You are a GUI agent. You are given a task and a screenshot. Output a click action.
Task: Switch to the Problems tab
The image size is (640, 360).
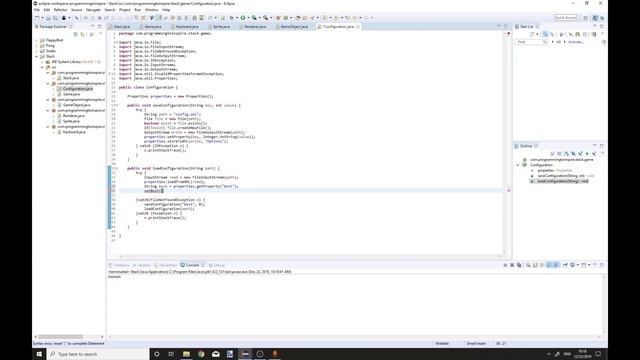coord(119,265)
